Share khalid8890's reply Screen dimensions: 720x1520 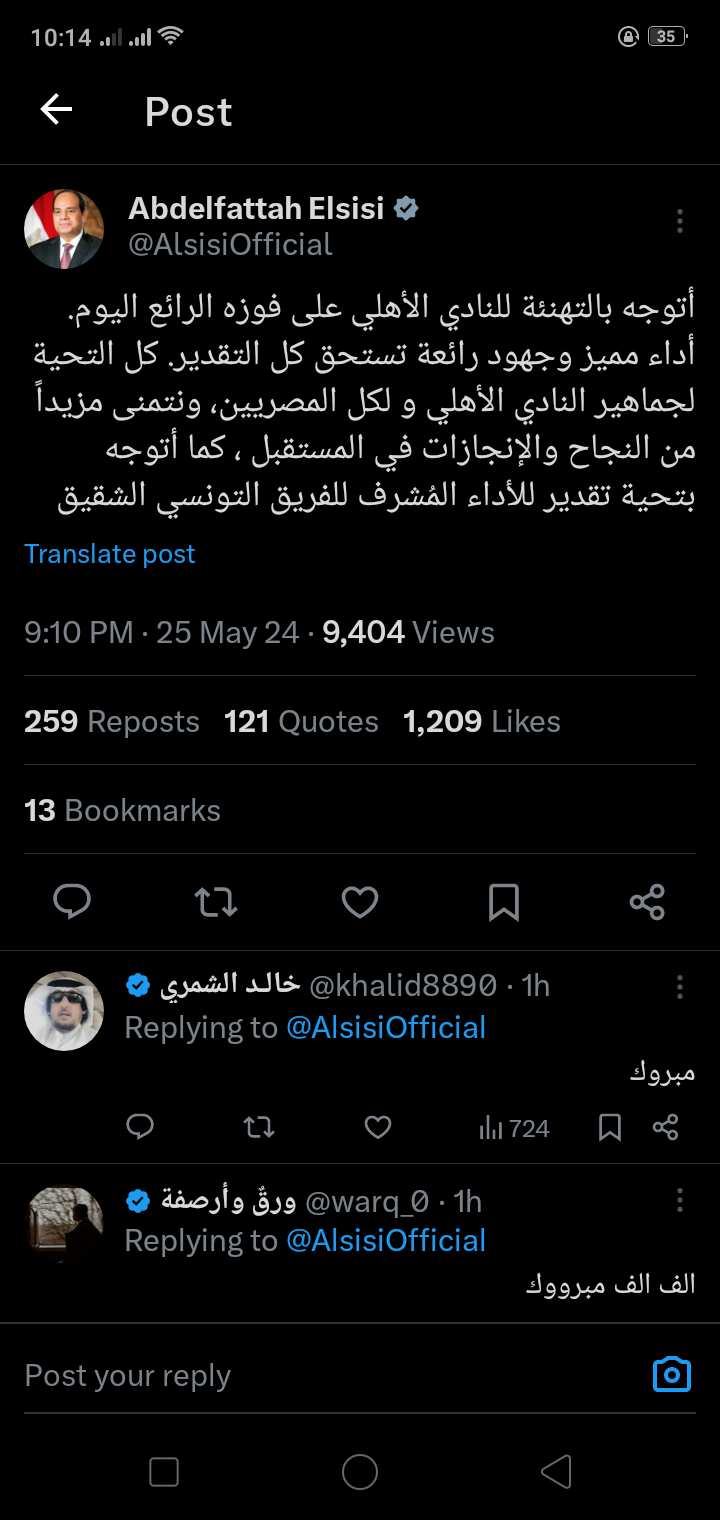[666, 1128]
